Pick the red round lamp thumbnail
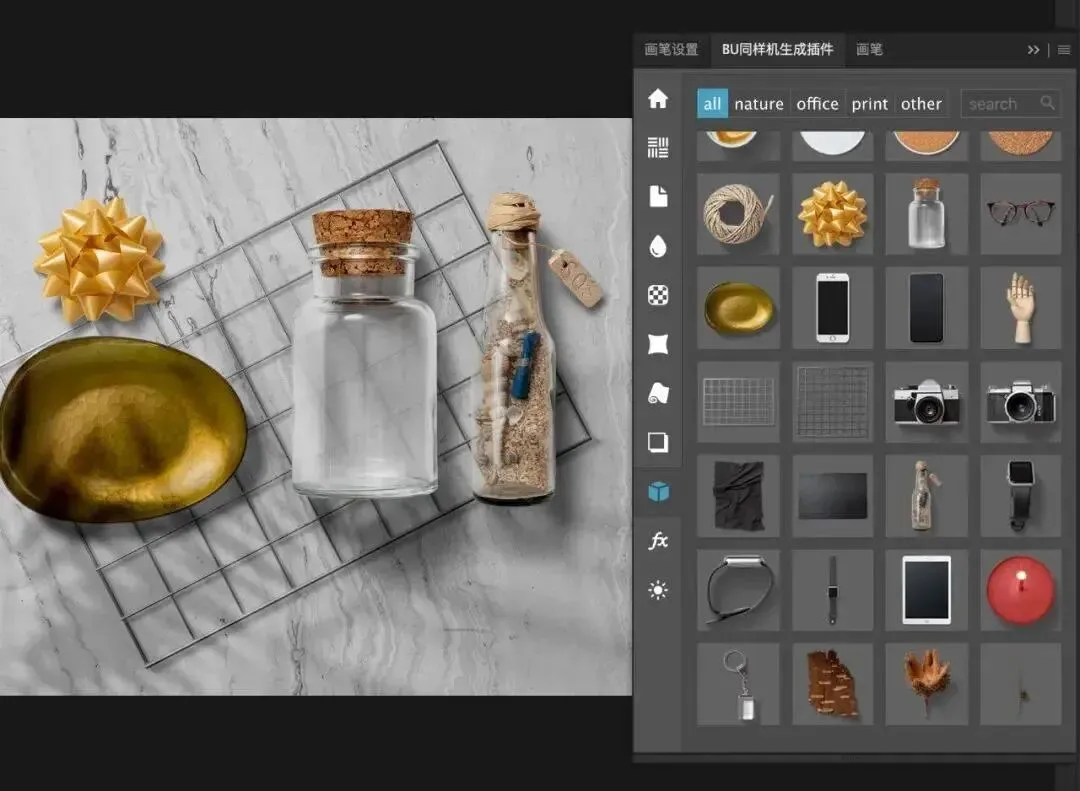This screenshot has height=791, width=1080. click(1021, 590)
